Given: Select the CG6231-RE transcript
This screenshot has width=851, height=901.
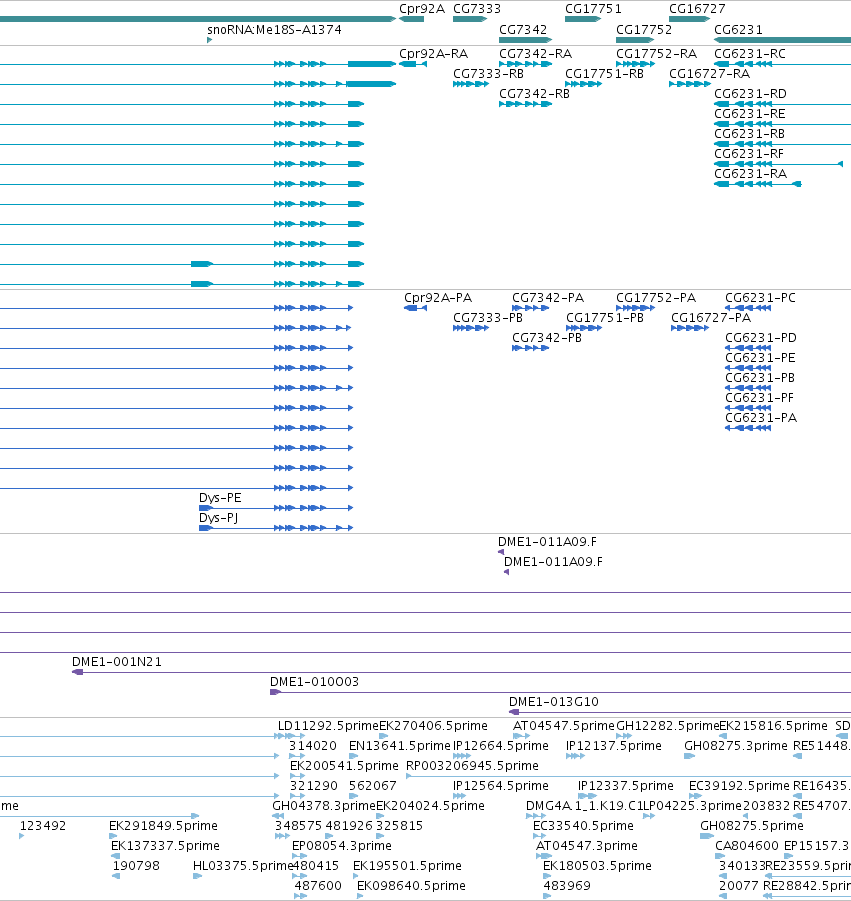Looking at the screenshot, I should tap(782, 124).
